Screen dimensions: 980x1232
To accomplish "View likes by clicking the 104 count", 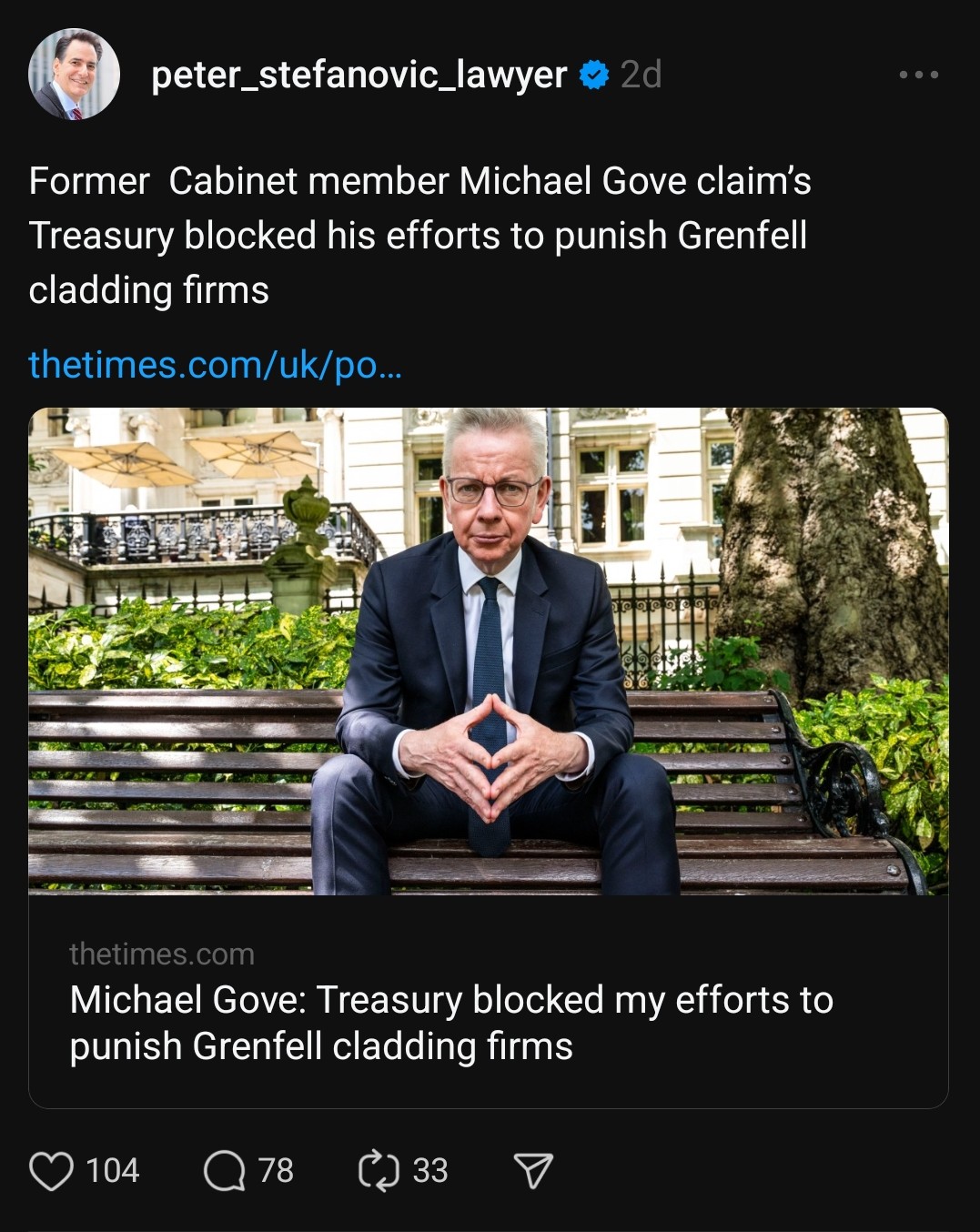I will pos(113,1170).
